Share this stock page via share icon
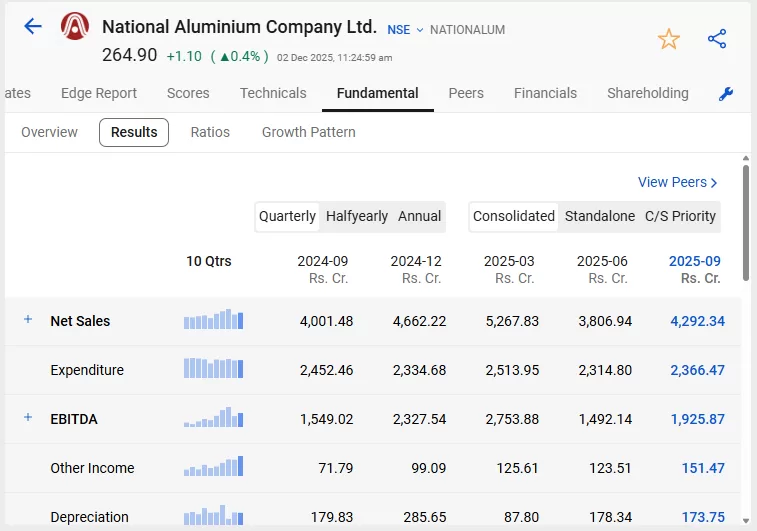Screen dimensions: 757x531 (x=717, y=39)
